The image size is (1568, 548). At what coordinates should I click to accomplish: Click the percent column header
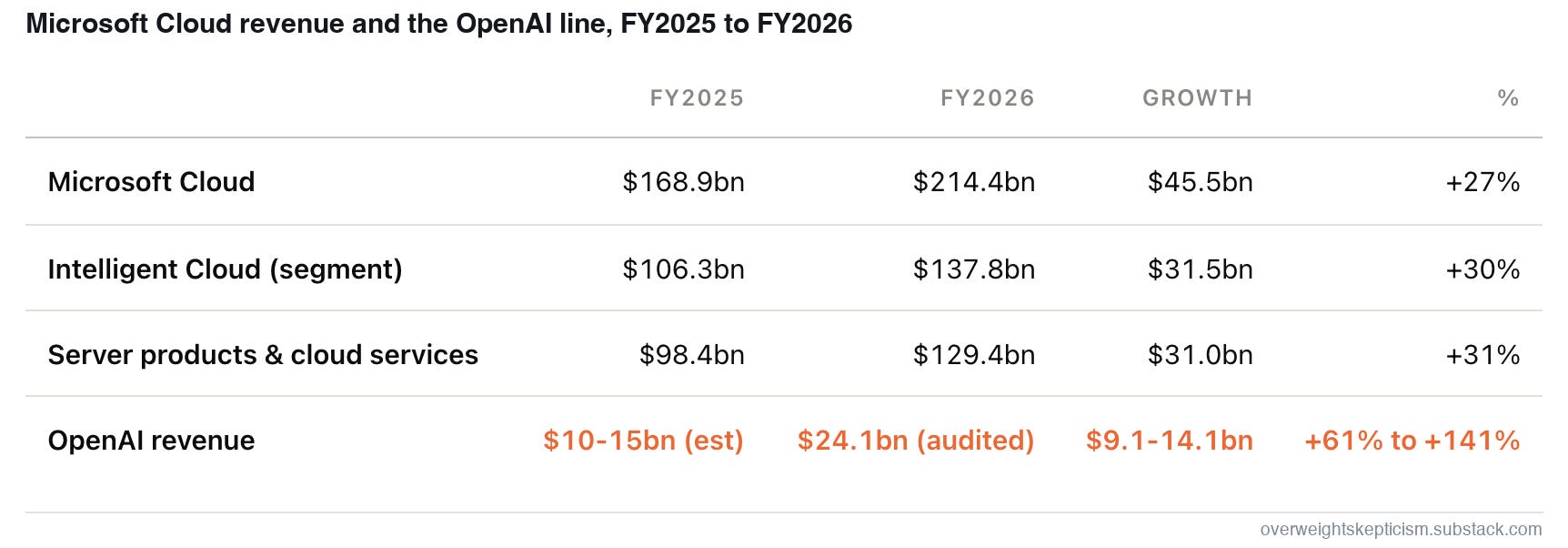click(1508, 98)
